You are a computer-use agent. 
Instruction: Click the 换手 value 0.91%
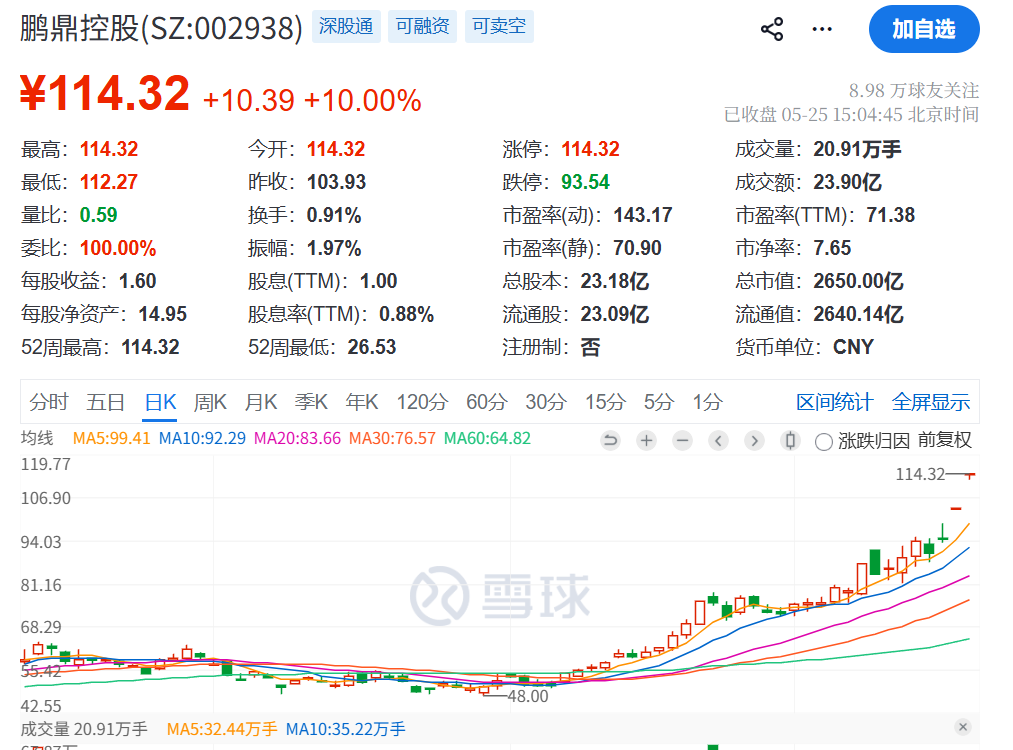[x=333, y=215]
